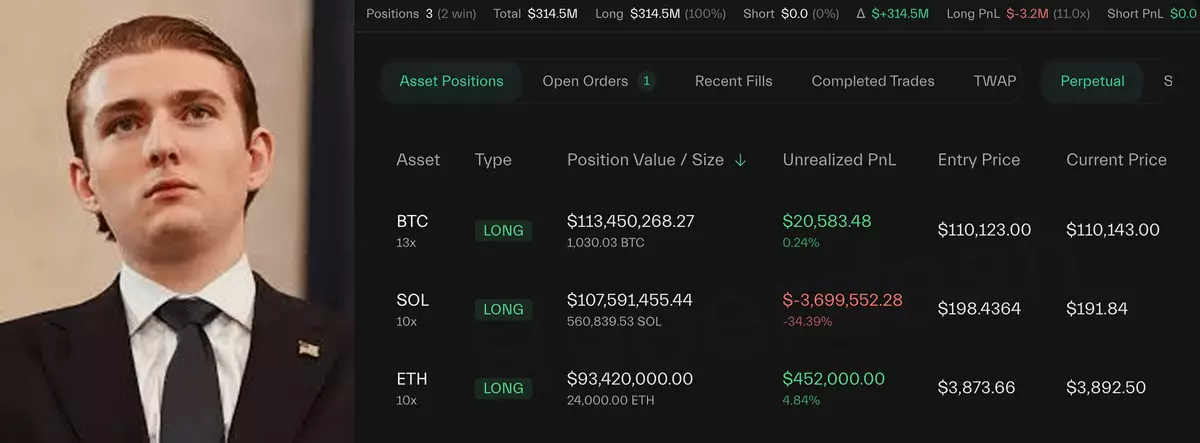Screen dimensions: 1200x443
Task: Select the BTC position row asset
Action: click(412, 222)
